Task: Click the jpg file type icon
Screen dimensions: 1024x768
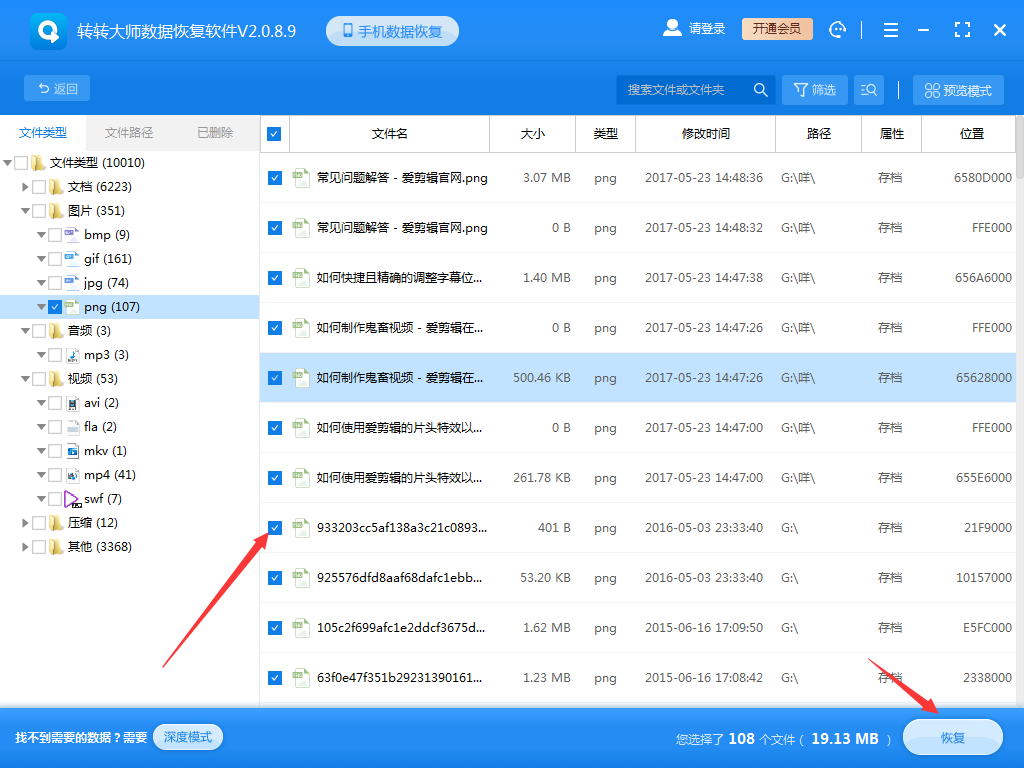Action: click(x=72, y=283)
